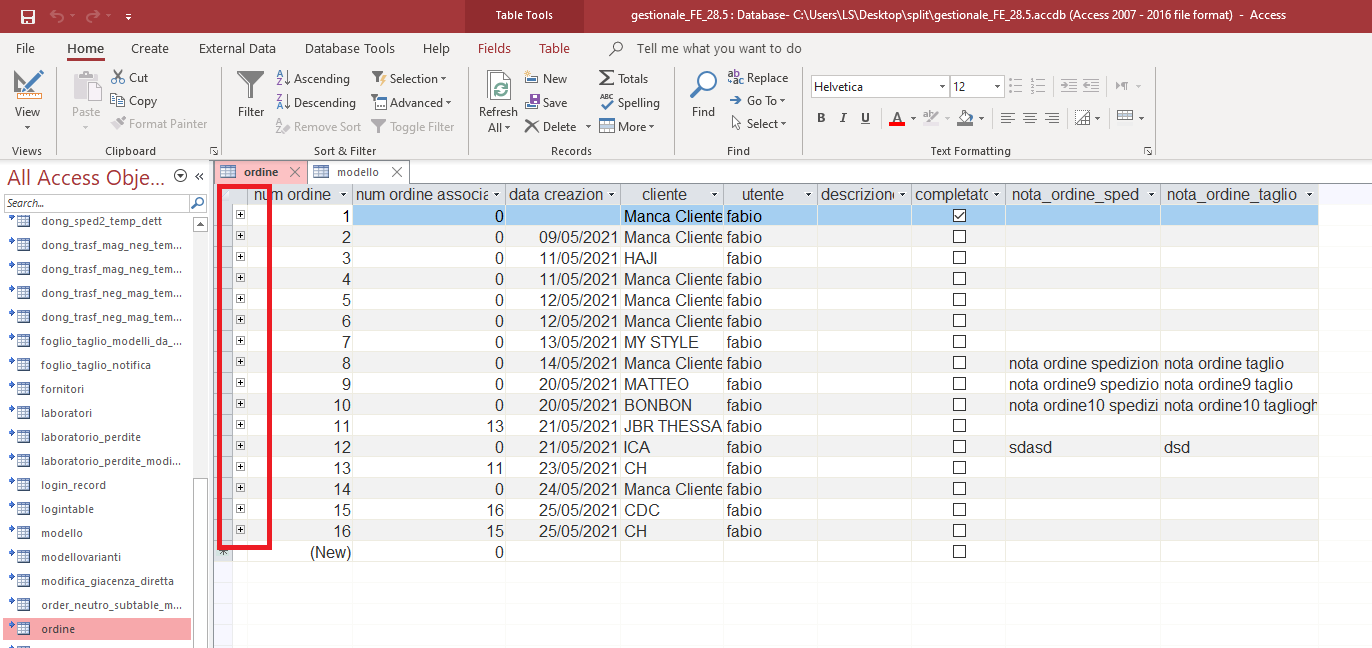
Task: Apply Underline formatting
Action: pos(865,118)
